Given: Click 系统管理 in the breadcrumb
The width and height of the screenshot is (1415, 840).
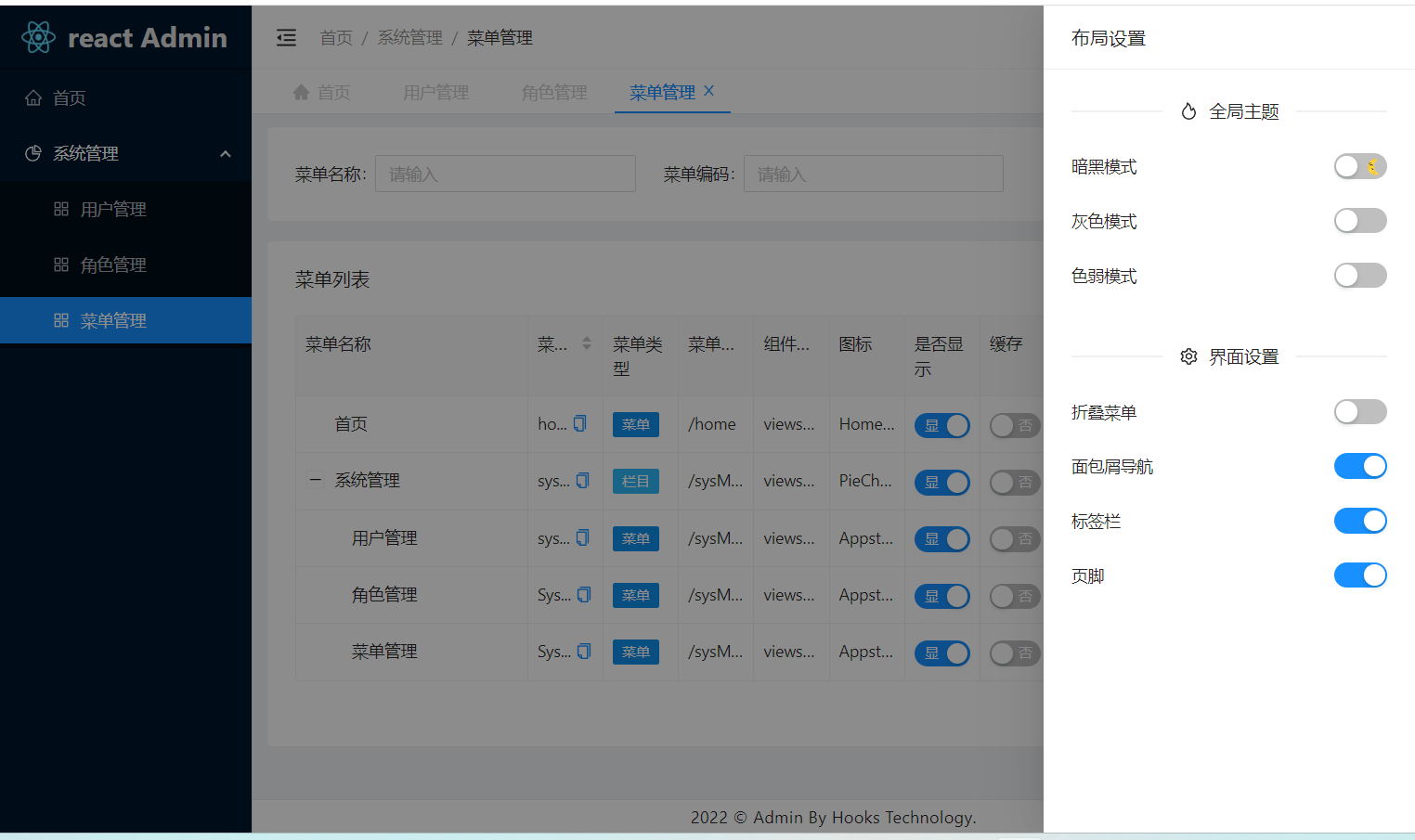Looking at the screenshot, I should (x=409, y=37).
